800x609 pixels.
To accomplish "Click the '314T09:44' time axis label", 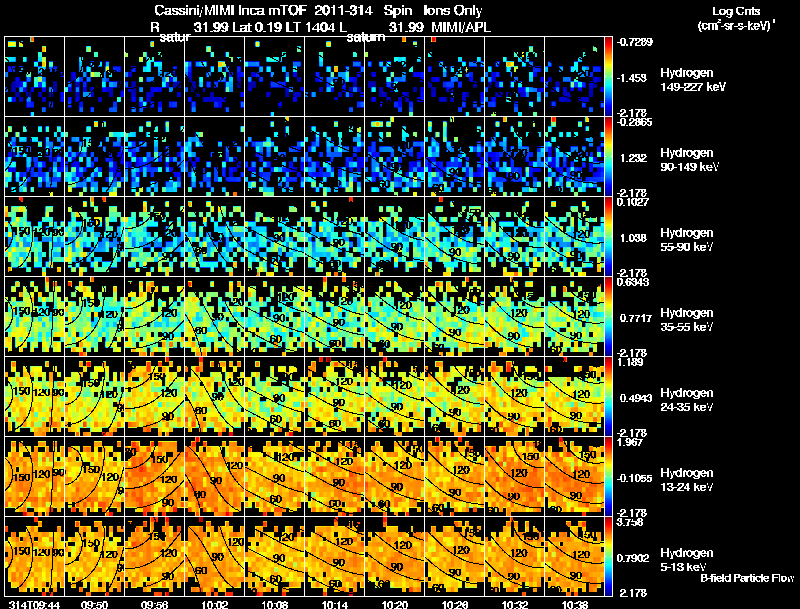I will pyautogui.click(x=35, y=604).
